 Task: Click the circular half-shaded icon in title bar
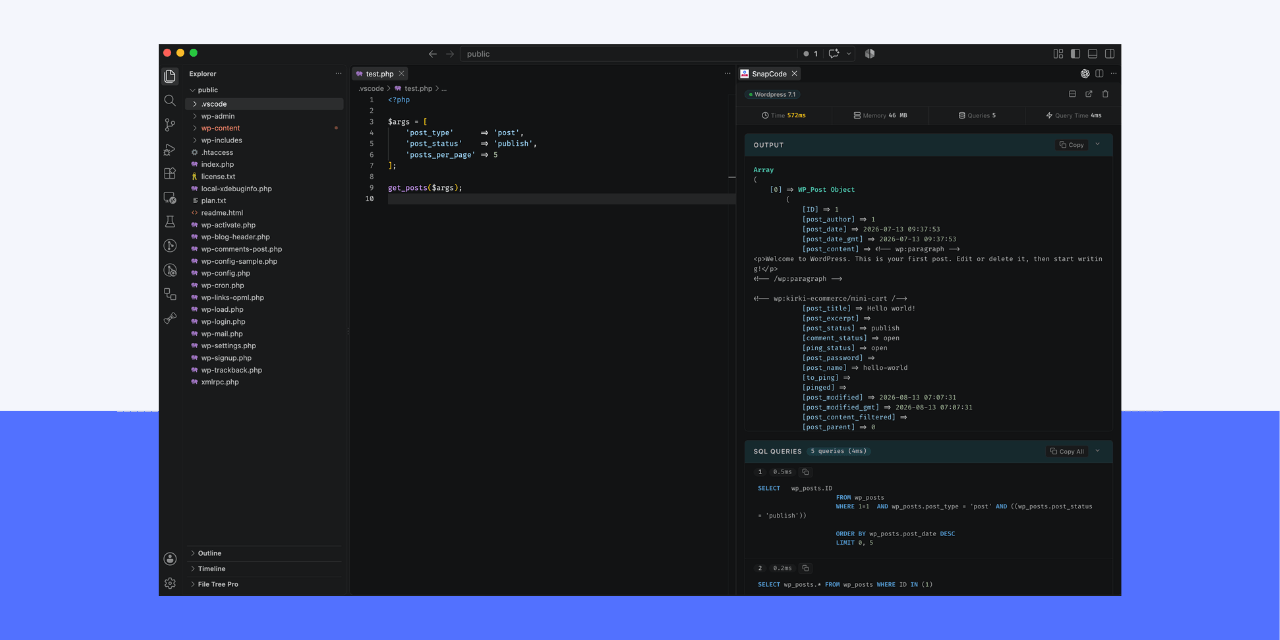coord(869,54)
